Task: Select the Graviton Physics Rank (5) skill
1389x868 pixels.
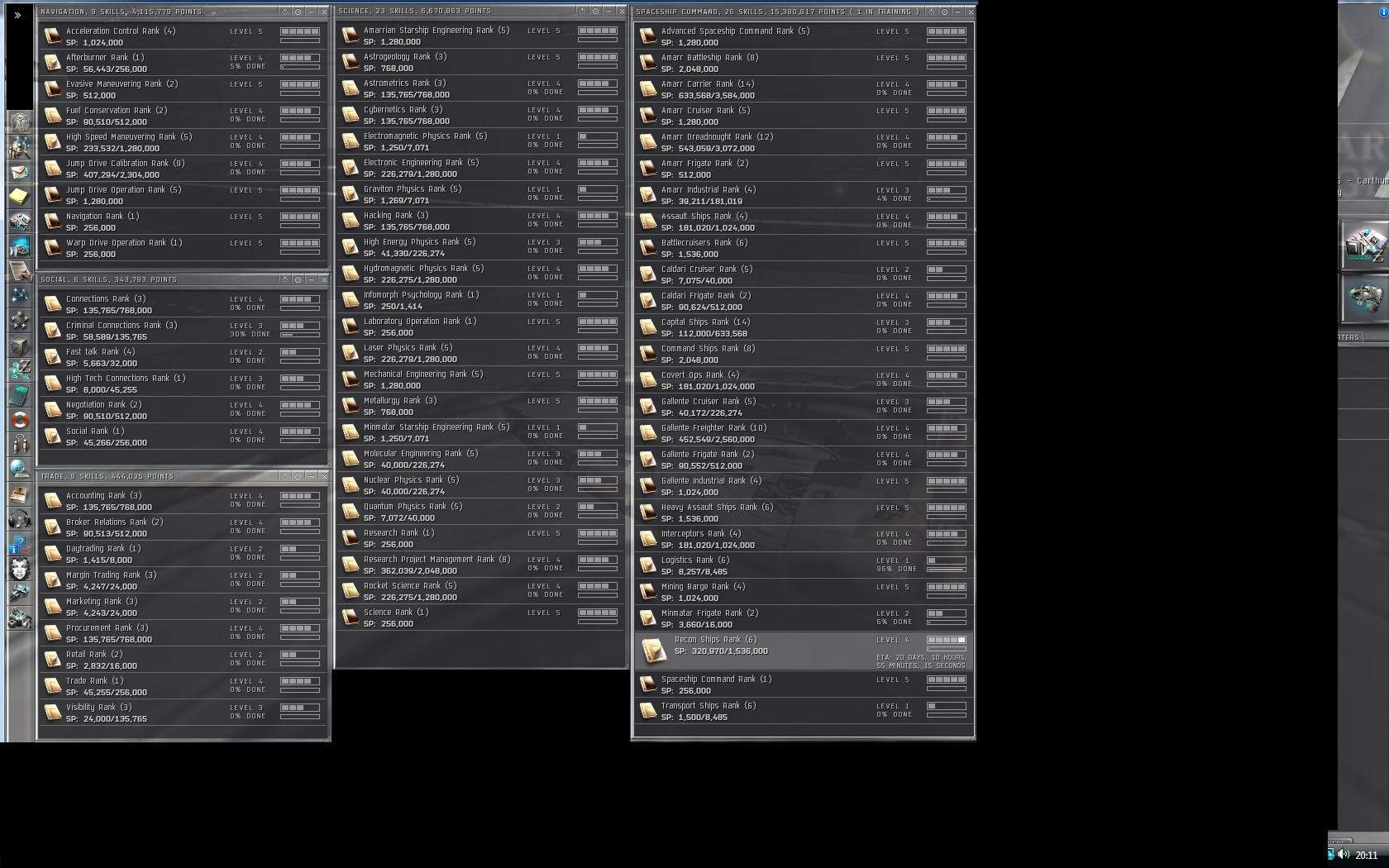Action: (x=480, y=194)
